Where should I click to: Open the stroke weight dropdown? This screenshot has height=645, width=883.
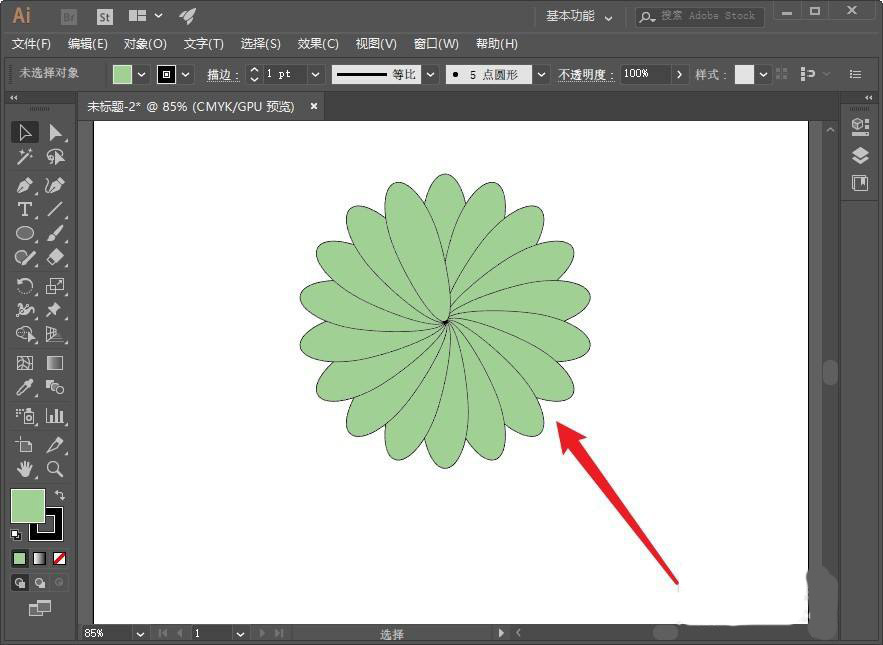[315, 75]
